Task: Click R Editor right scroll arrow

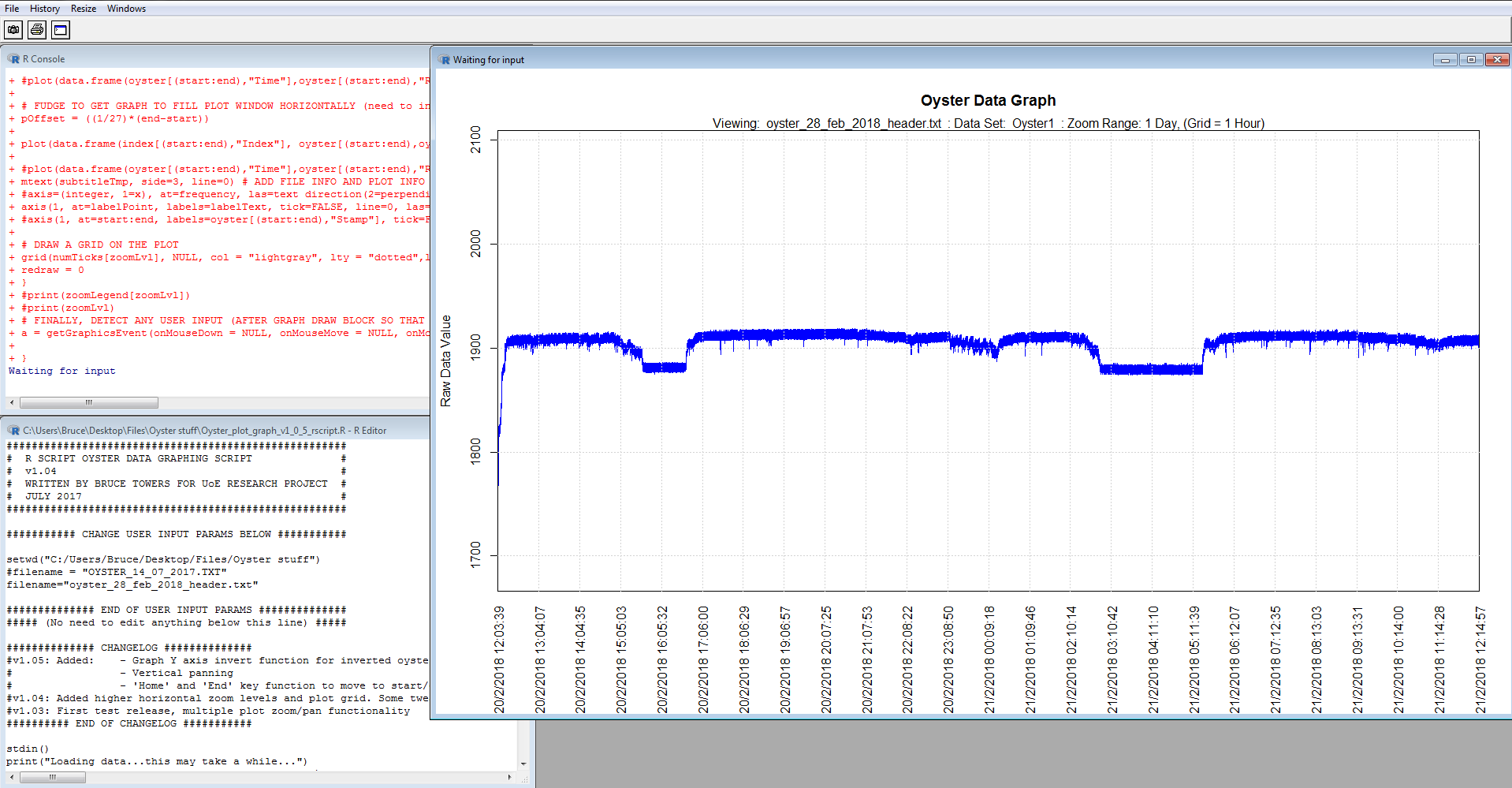Action: (x=509, y=778)
